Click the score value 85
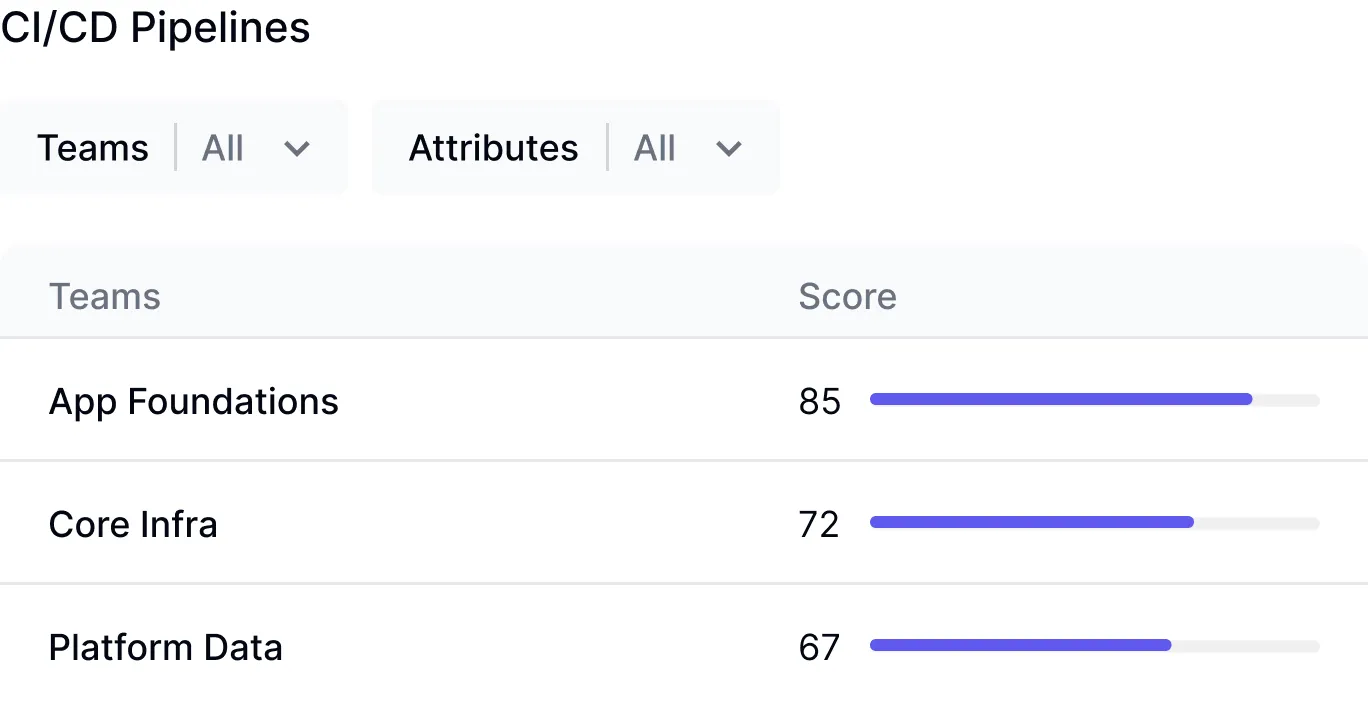This screenshot has width=1368, height=708. 820,402
